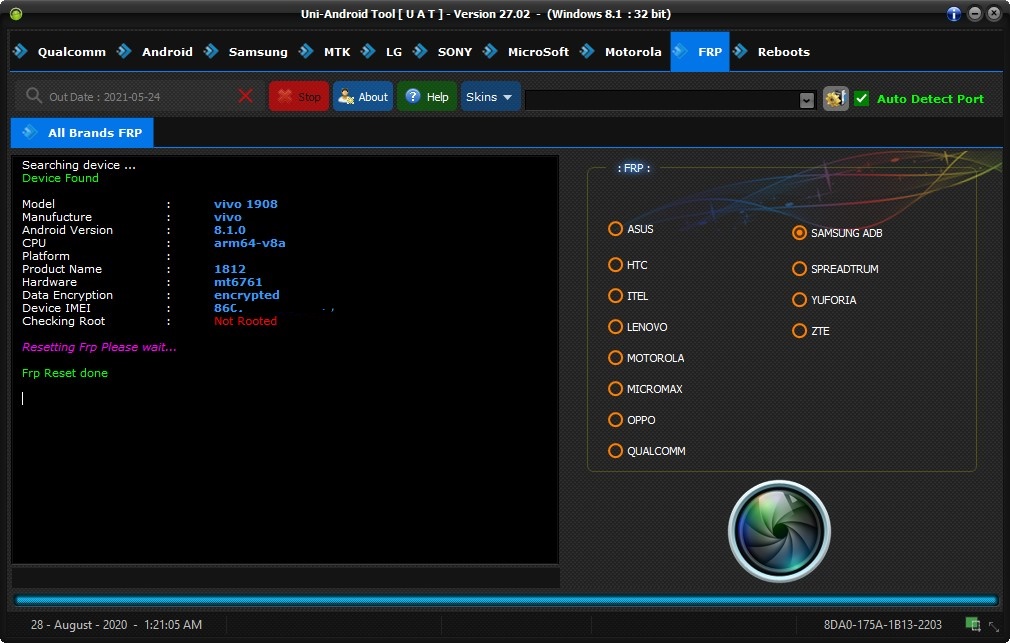Click the product name value '1812'
Viewport: 1010px width, 643px height.
[229, 269]
